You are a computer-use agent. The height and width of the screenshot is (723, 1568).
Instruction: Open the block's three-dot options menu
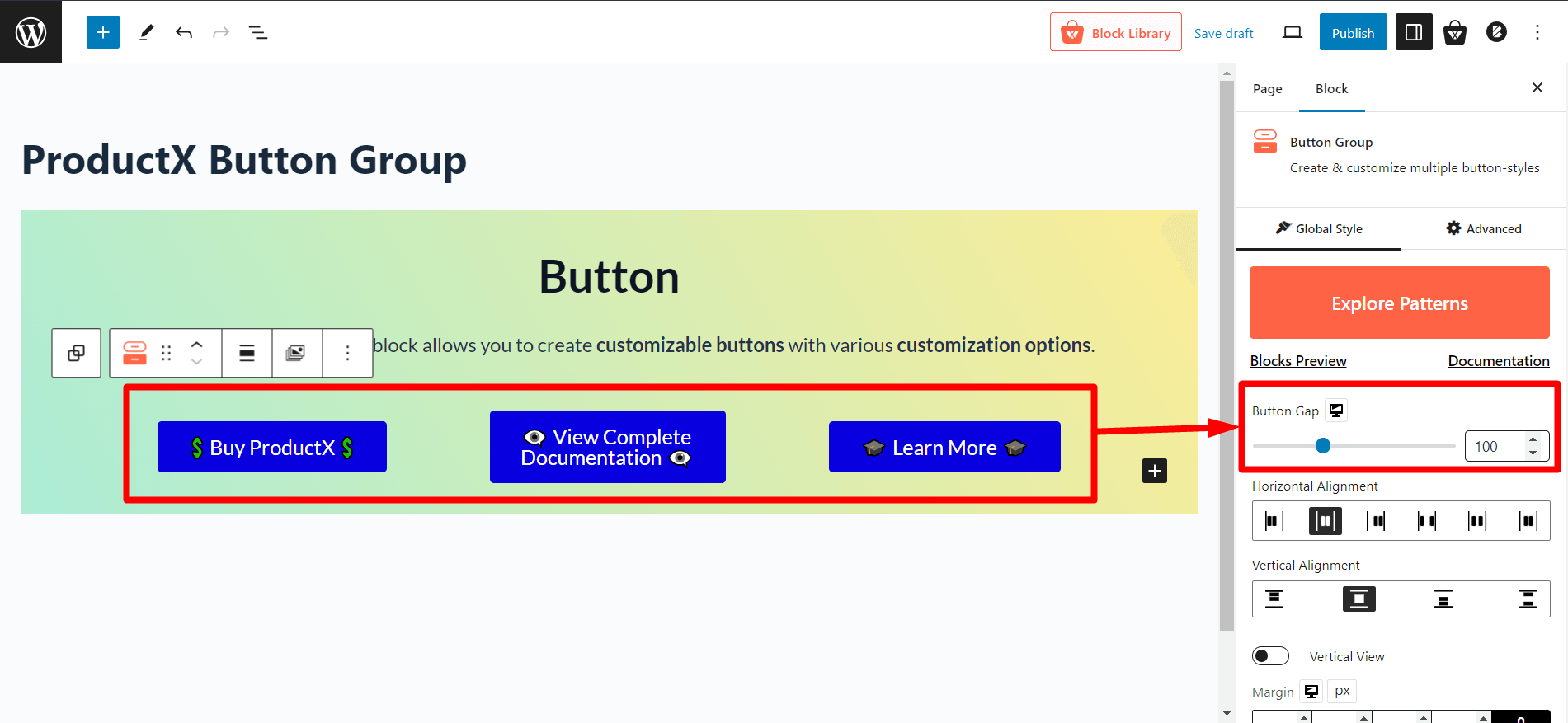[347, 353]
